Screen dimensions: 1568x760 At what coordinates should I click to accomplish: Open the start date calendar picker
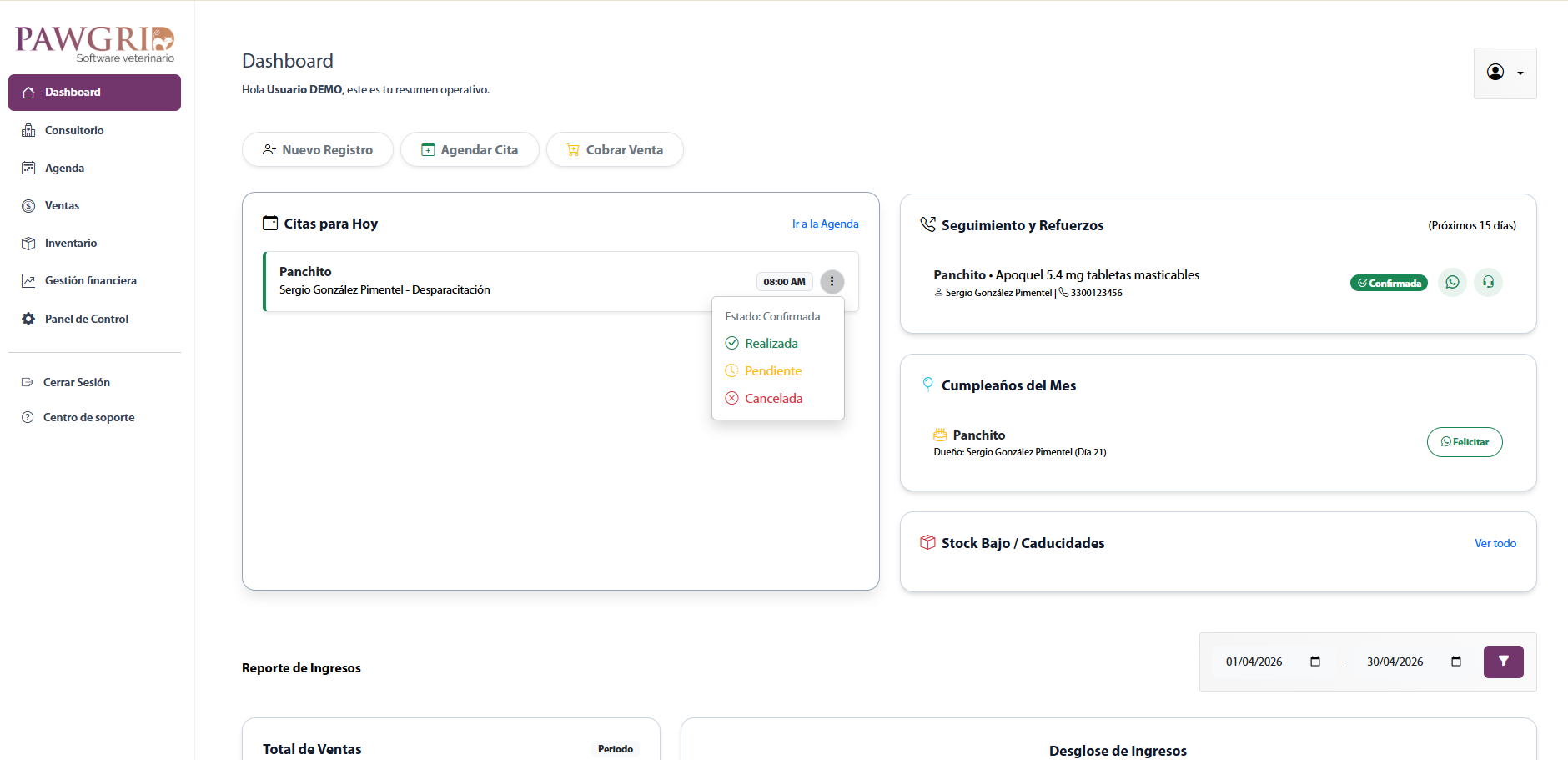(x=1315, y=662)
